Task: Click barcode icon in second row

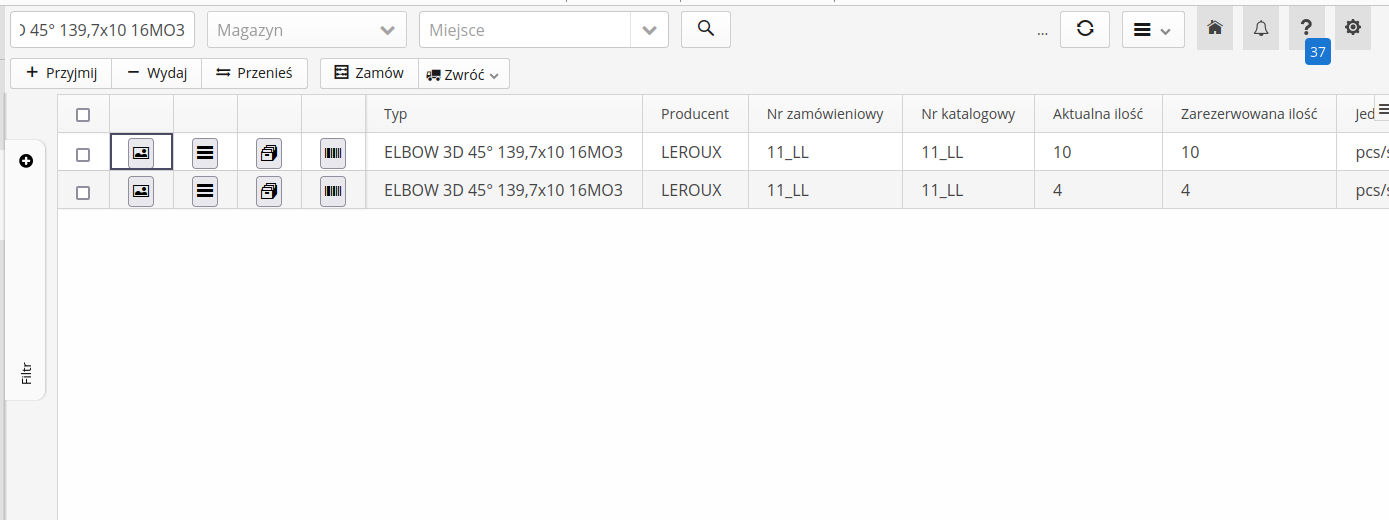Action: (x=333, y=191)
